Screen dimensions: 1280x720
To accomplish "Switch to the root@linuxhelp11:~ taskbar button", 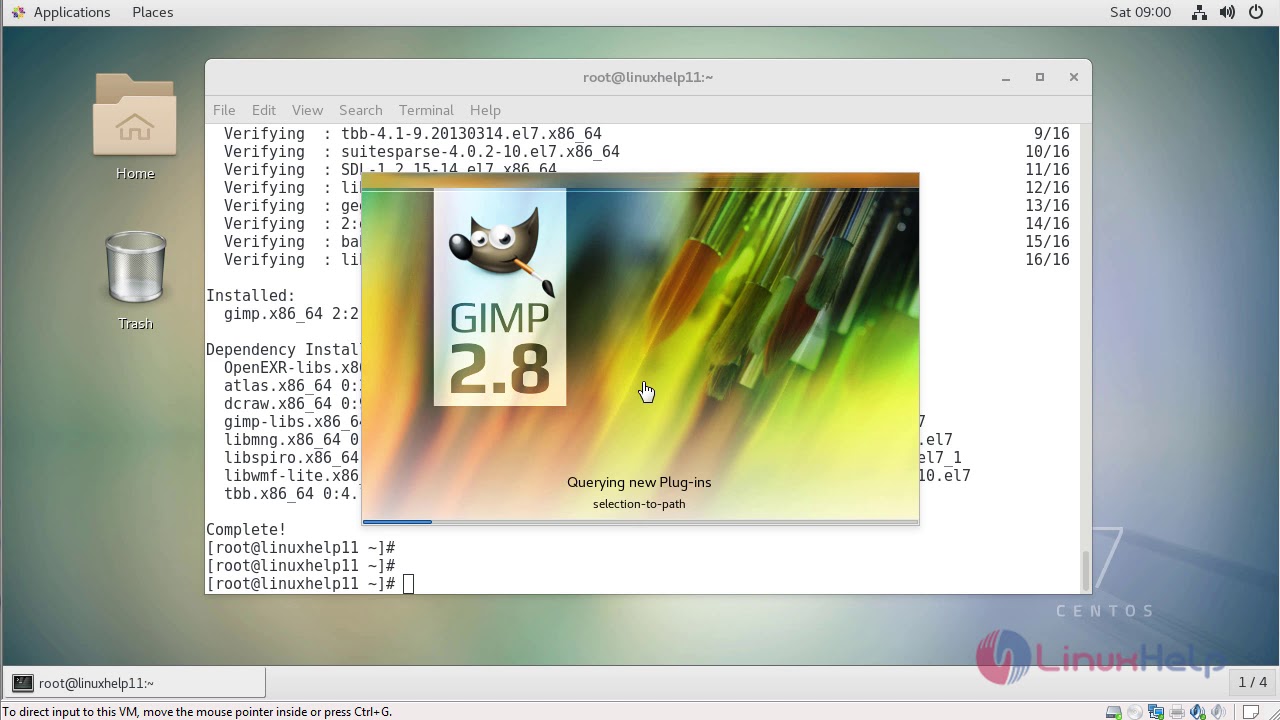I will pyautogui.click(x=134, y=683).
